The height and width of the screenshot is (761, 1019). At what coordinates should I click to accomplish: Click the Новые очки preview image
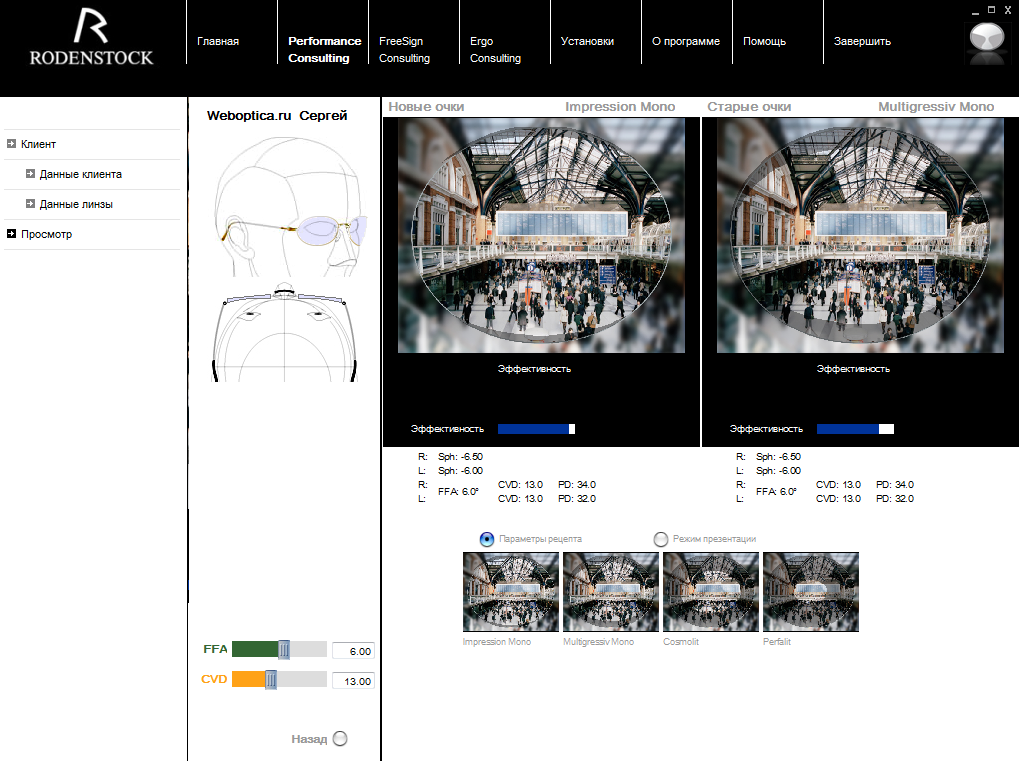(541, 235)
